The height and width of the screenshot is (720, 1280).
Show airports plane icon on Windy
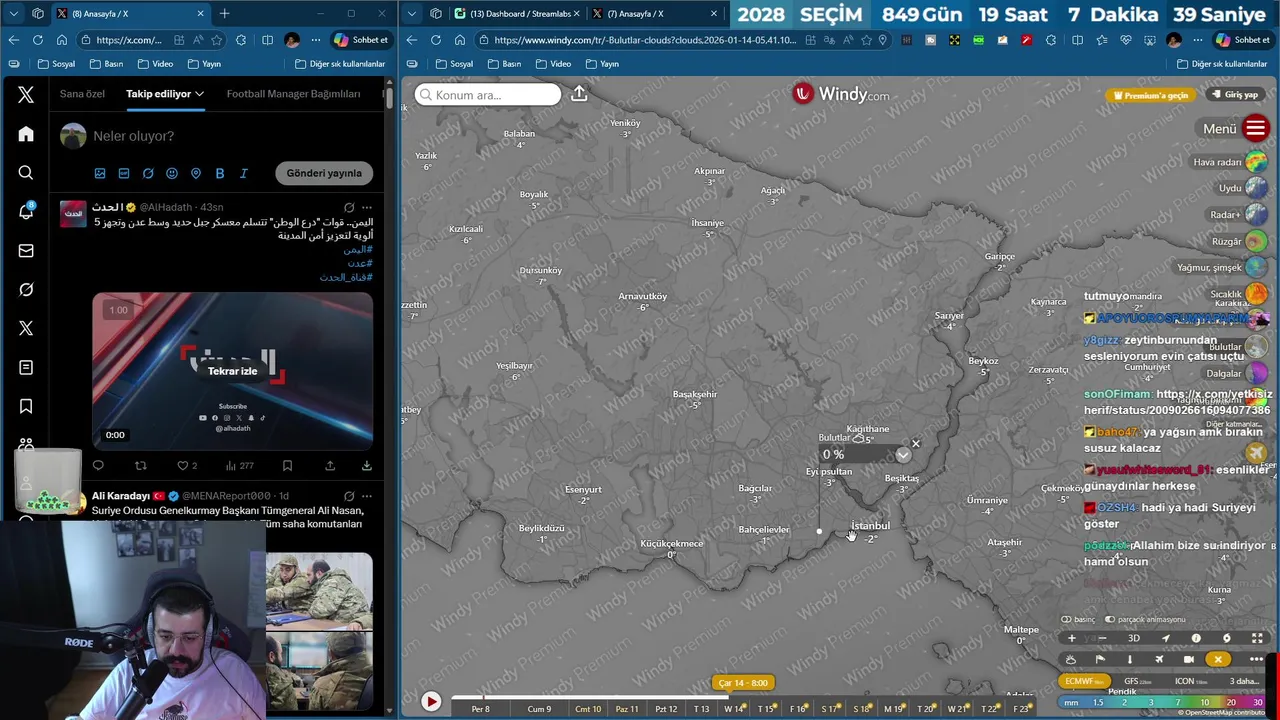pos(1159,659)
